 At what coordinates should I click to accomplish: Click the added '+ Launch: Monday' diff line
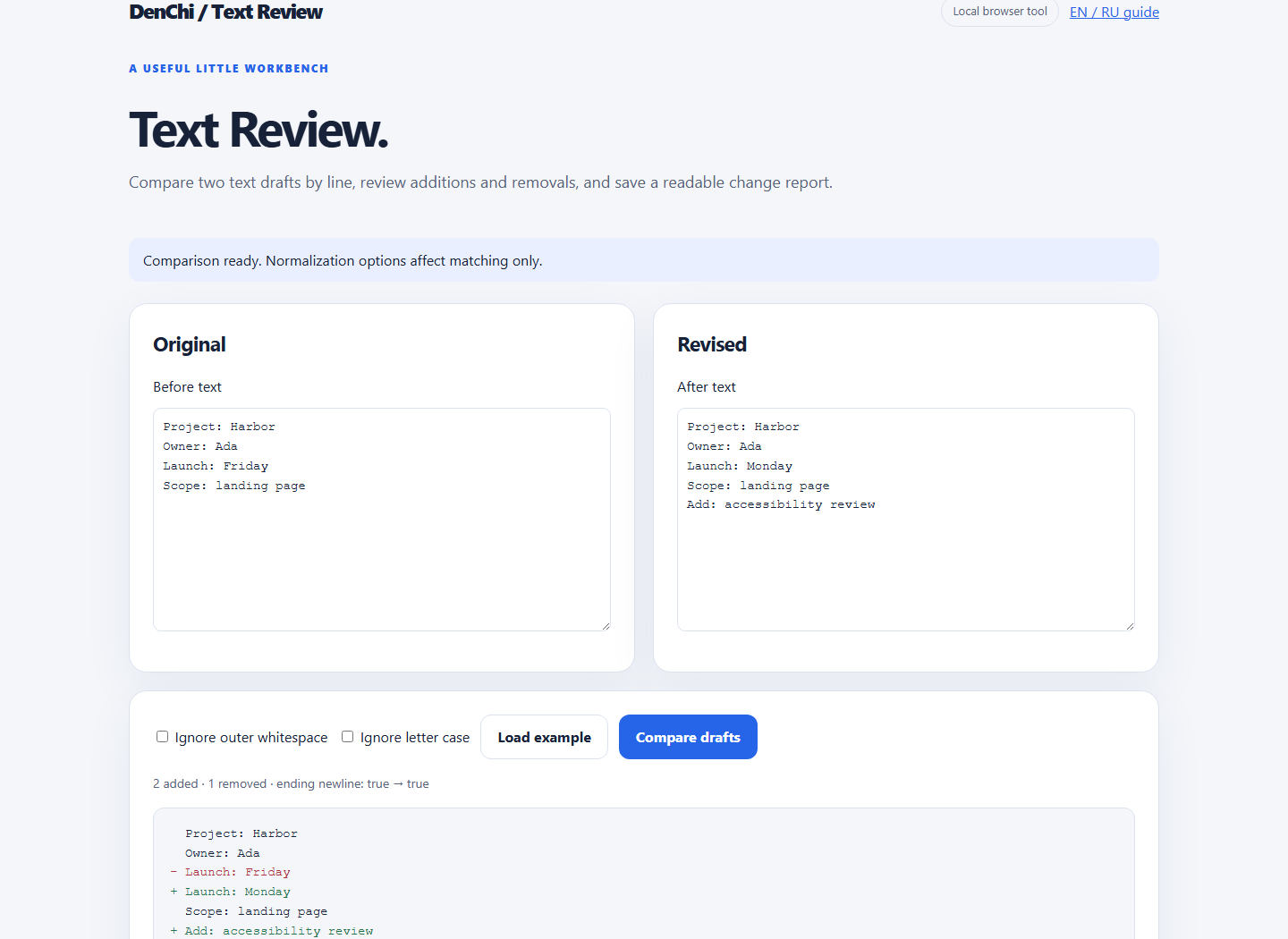[230, 892]
